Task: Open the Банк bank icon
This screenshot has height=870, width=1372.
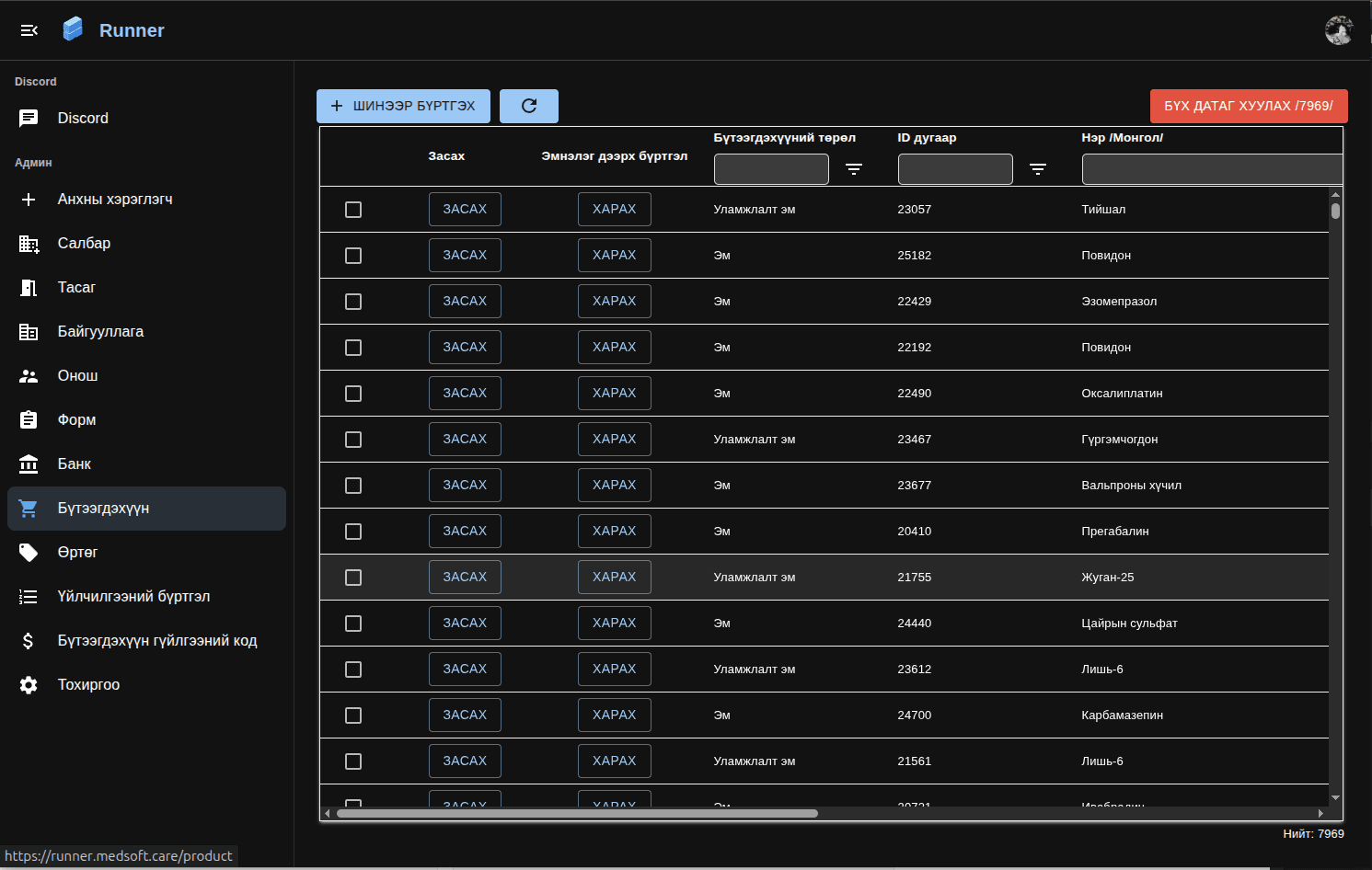Action: click(29, 464)
